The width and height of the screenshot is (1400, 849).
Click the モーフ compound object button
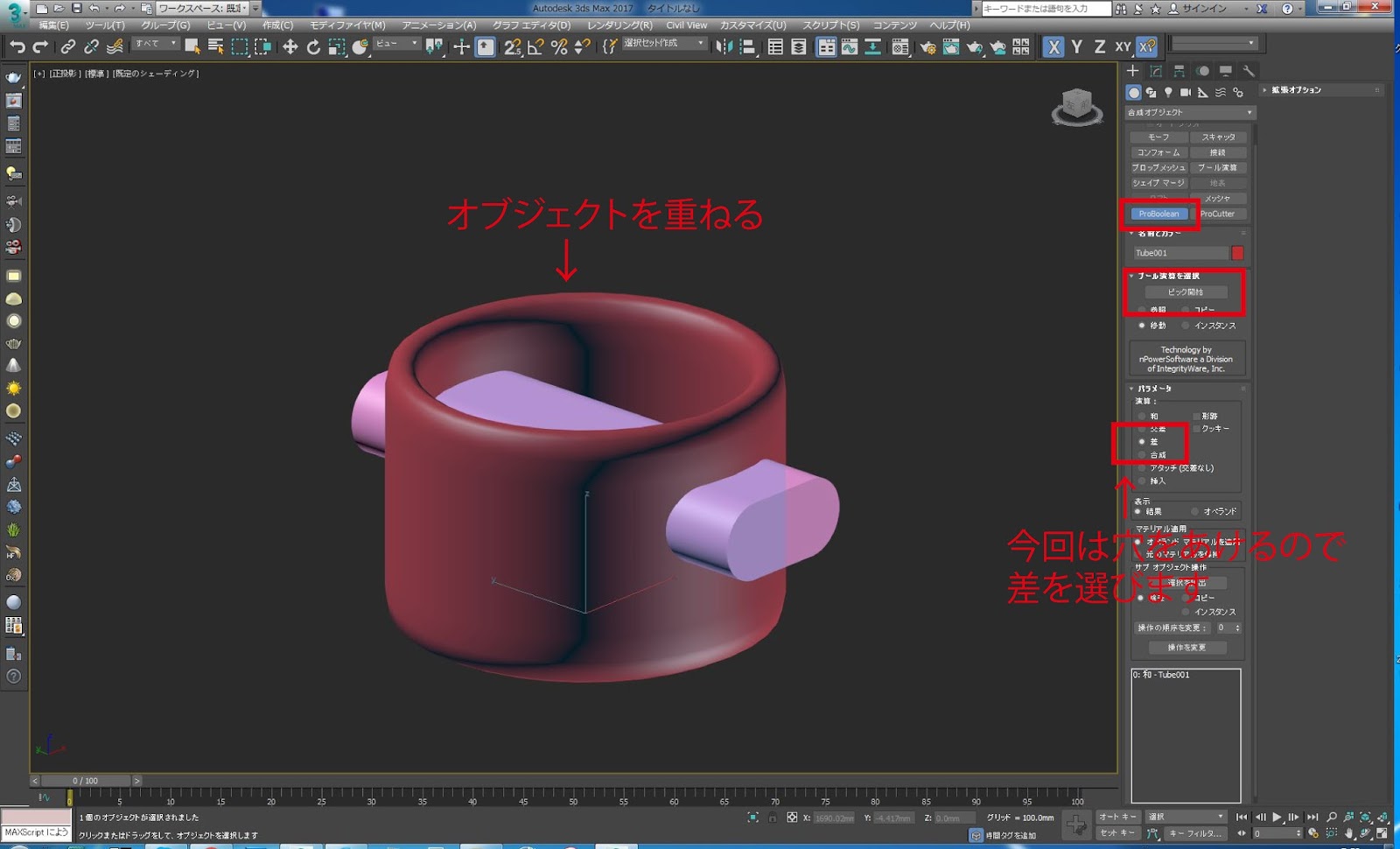[x=1158, y=137]
